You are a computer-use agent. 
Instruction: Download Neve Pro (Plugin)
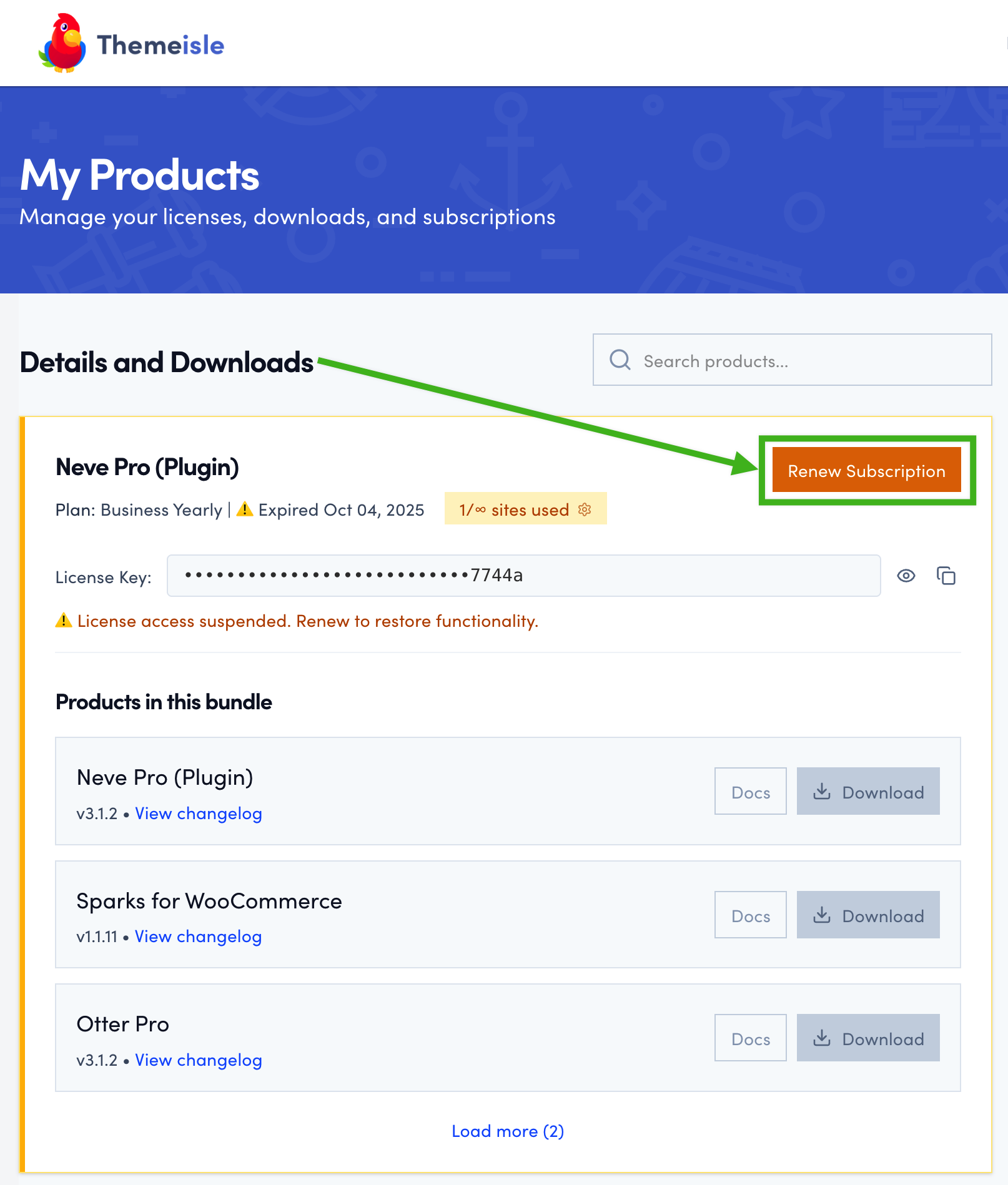(868, 792)
